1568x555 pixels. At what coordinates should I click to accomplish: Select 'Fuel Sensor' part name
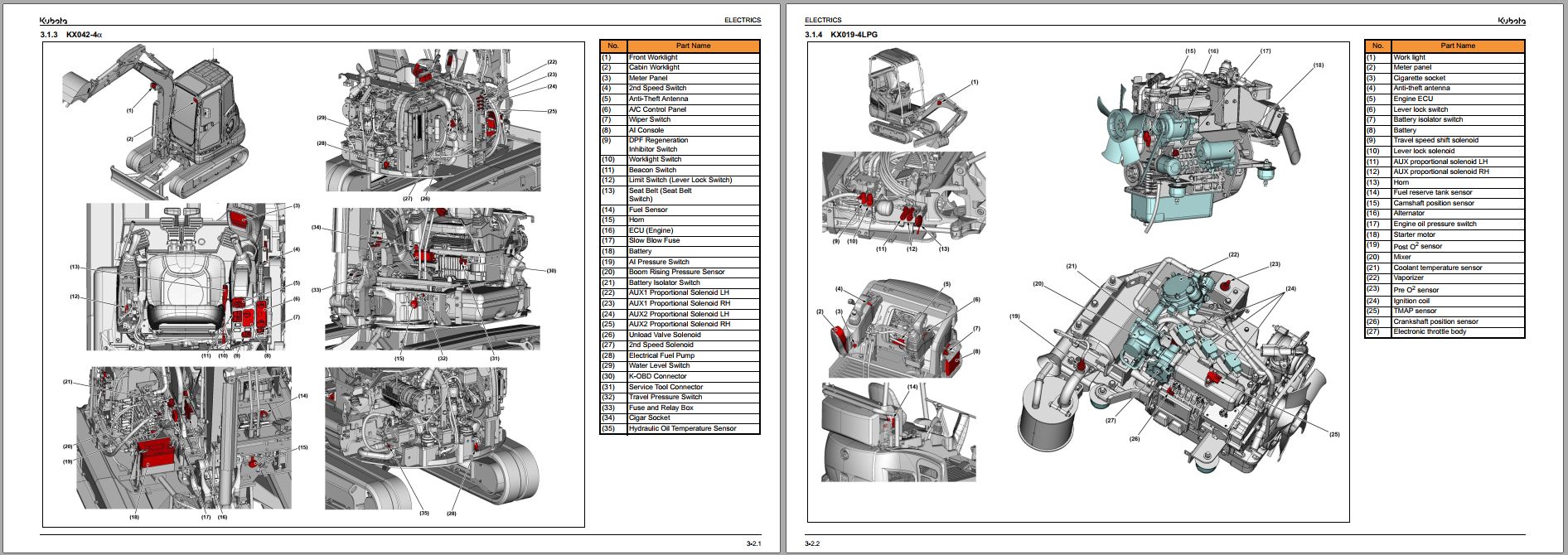point(648,210)
